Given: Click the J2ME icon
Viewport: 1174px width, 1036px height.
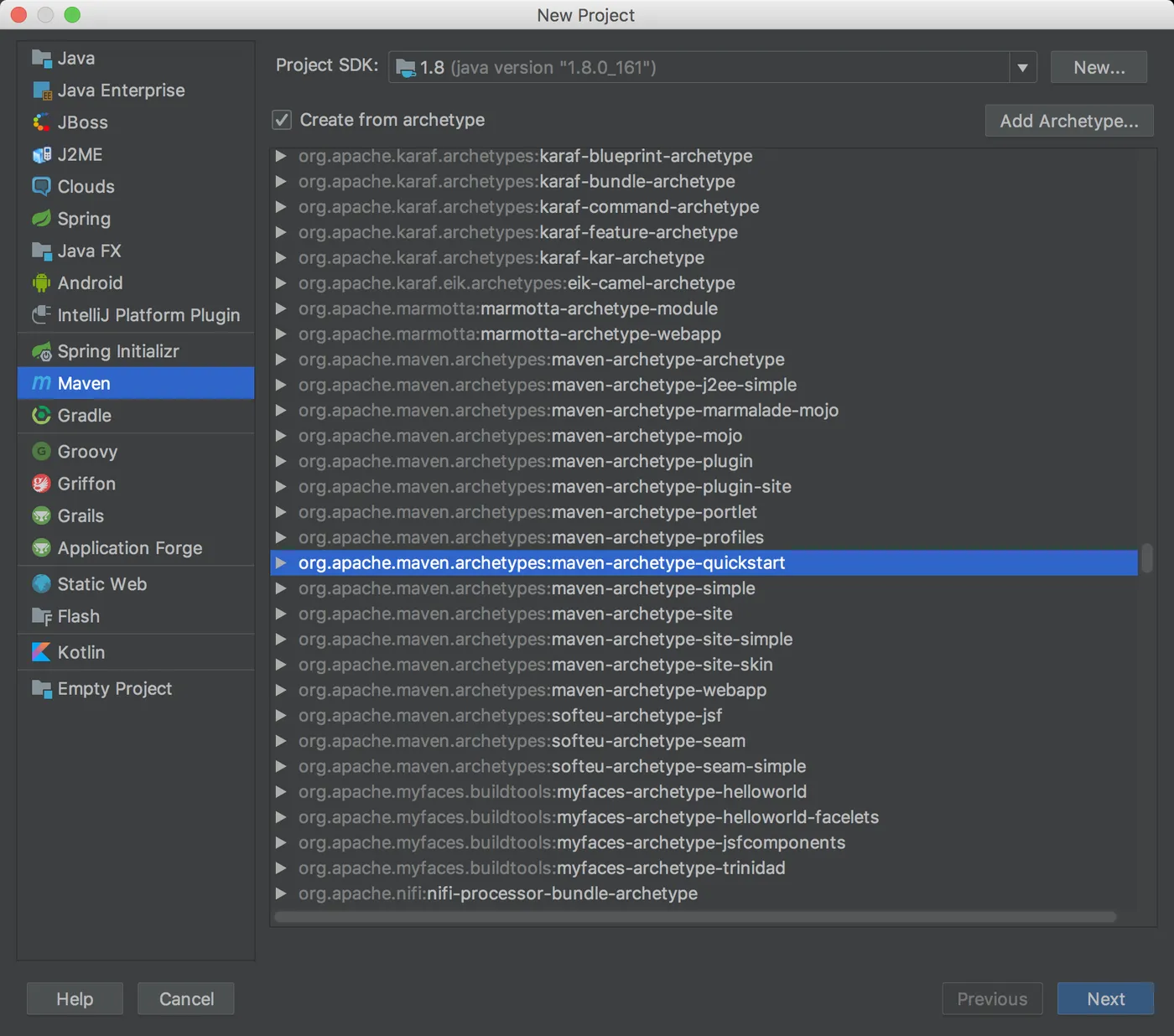Looking at the screenshot, I should click(41, 154).
